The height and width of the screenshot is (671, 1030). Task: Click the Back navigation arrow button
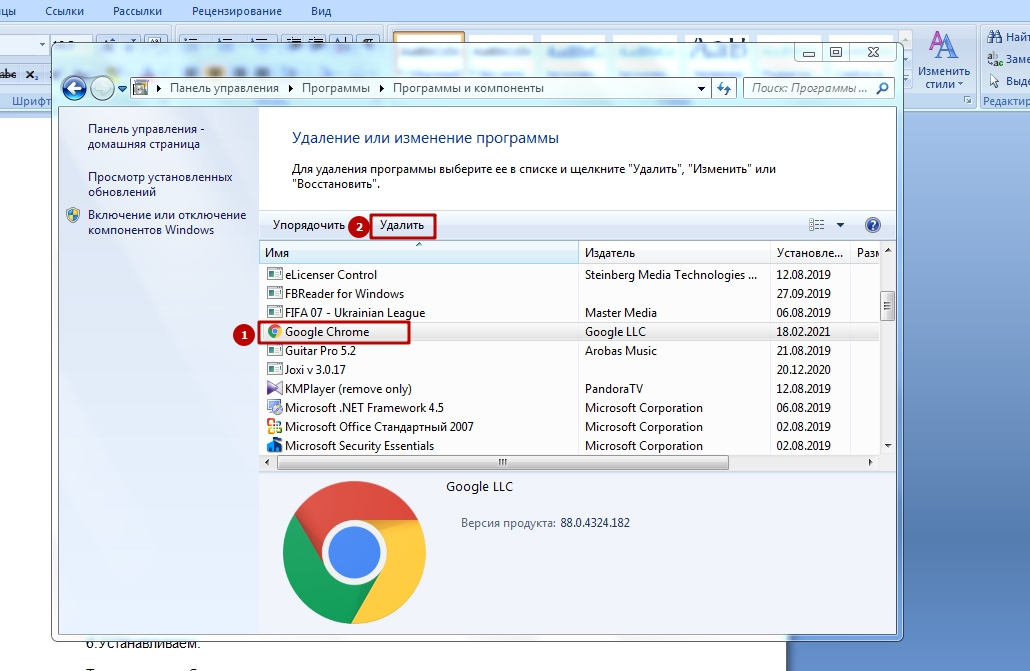point(74,88)
